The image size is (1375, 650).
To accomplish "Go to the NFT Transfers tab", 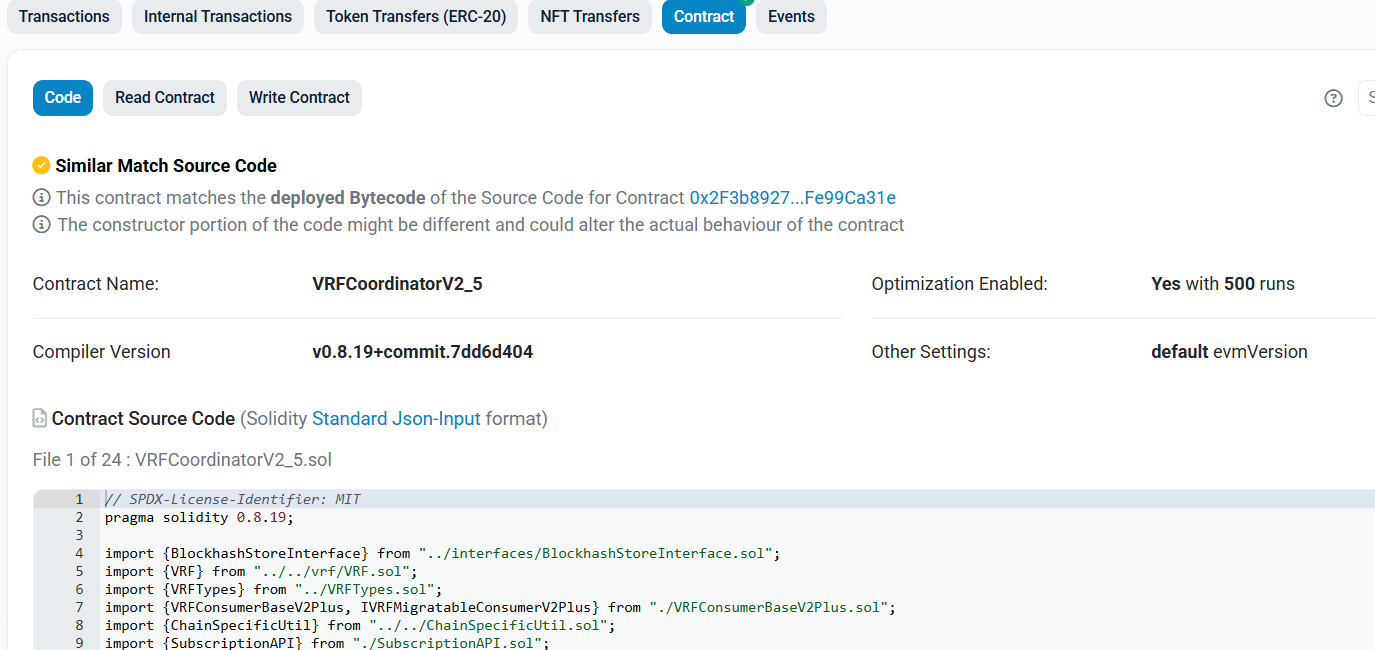I will click(x=590, y=17).
